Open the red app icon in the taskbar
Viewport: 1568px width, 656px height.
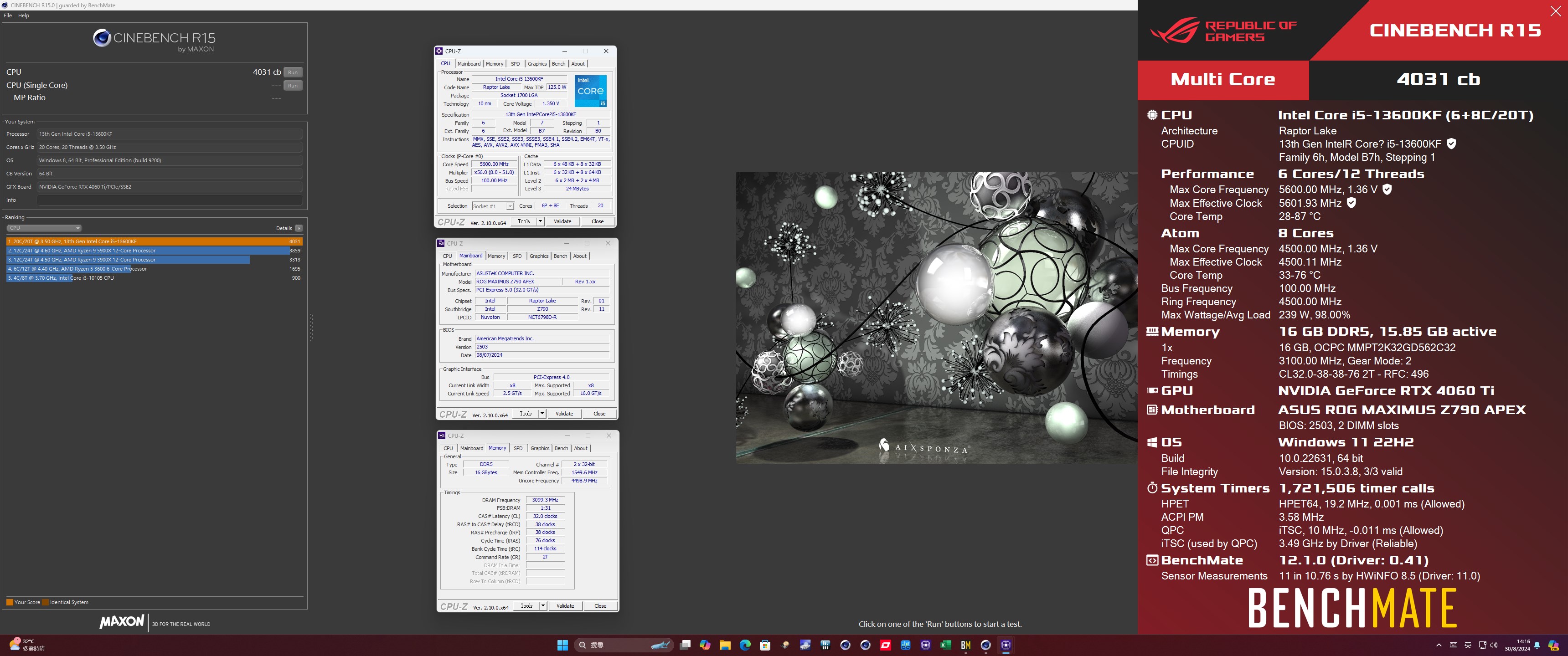[x=886, y=645]
